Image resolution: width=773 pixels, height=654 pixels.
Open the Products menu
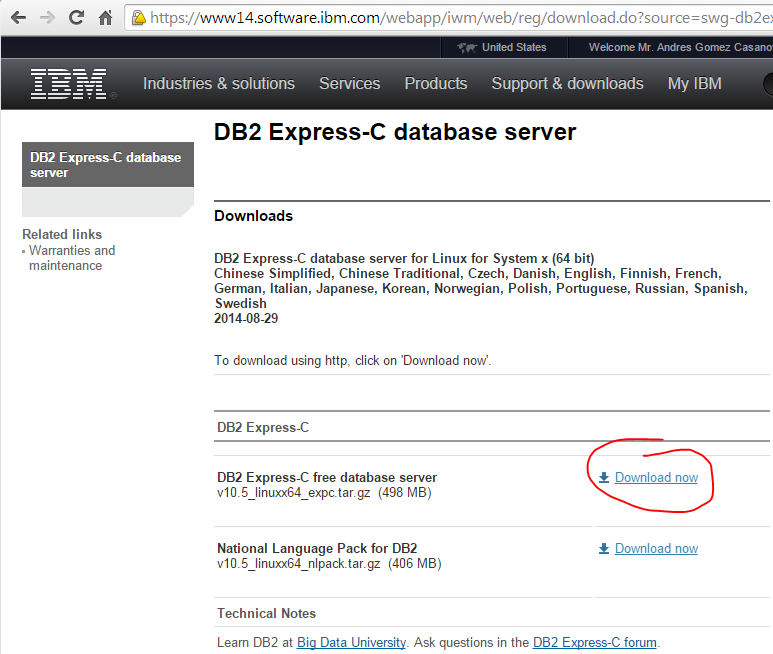[436, 84]
